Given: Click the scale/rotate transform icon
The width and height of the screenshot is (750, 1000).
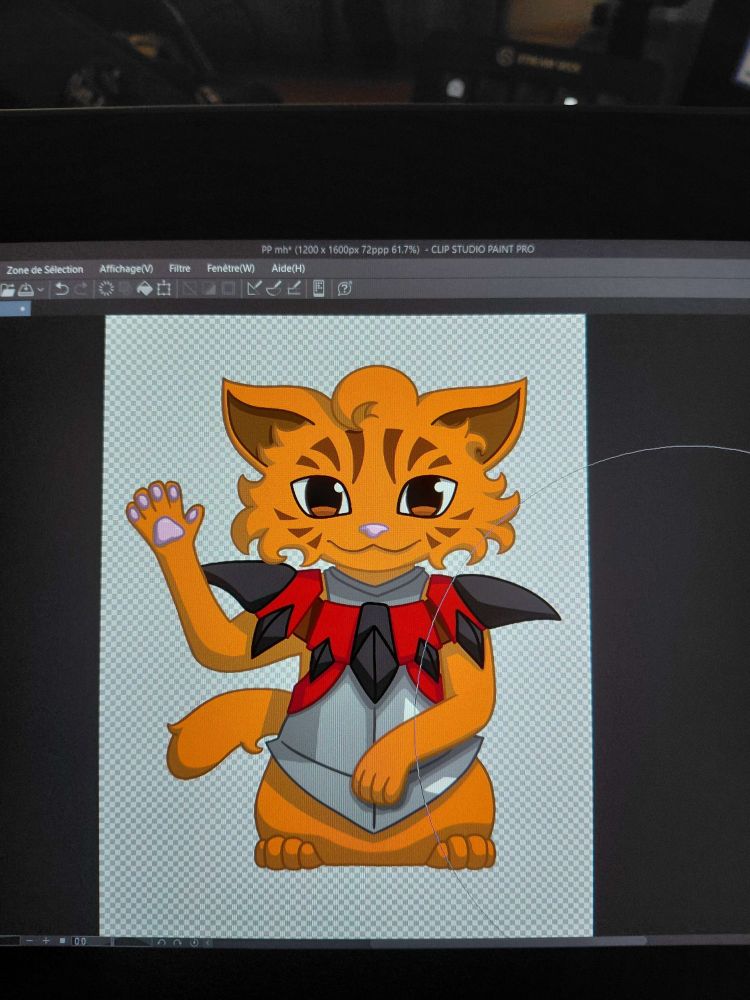Looking at the screenshot, I should [164, 289].
